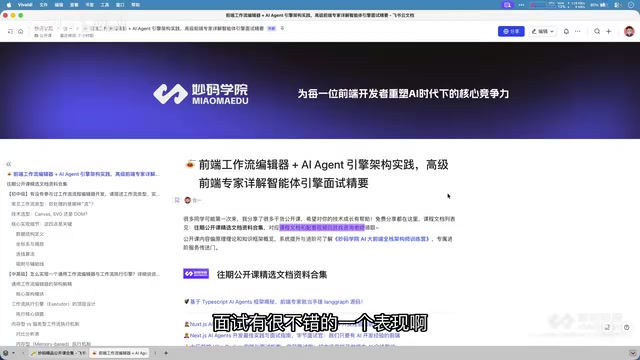Click the author avatar below the document title

click(188, 200)
